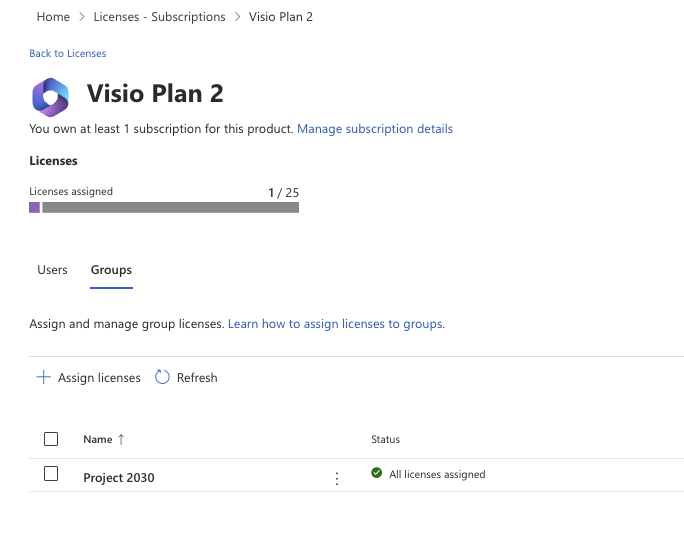684x554 pixels.
Task: Click the Licenses section heading
Action: tap(53, 161)
